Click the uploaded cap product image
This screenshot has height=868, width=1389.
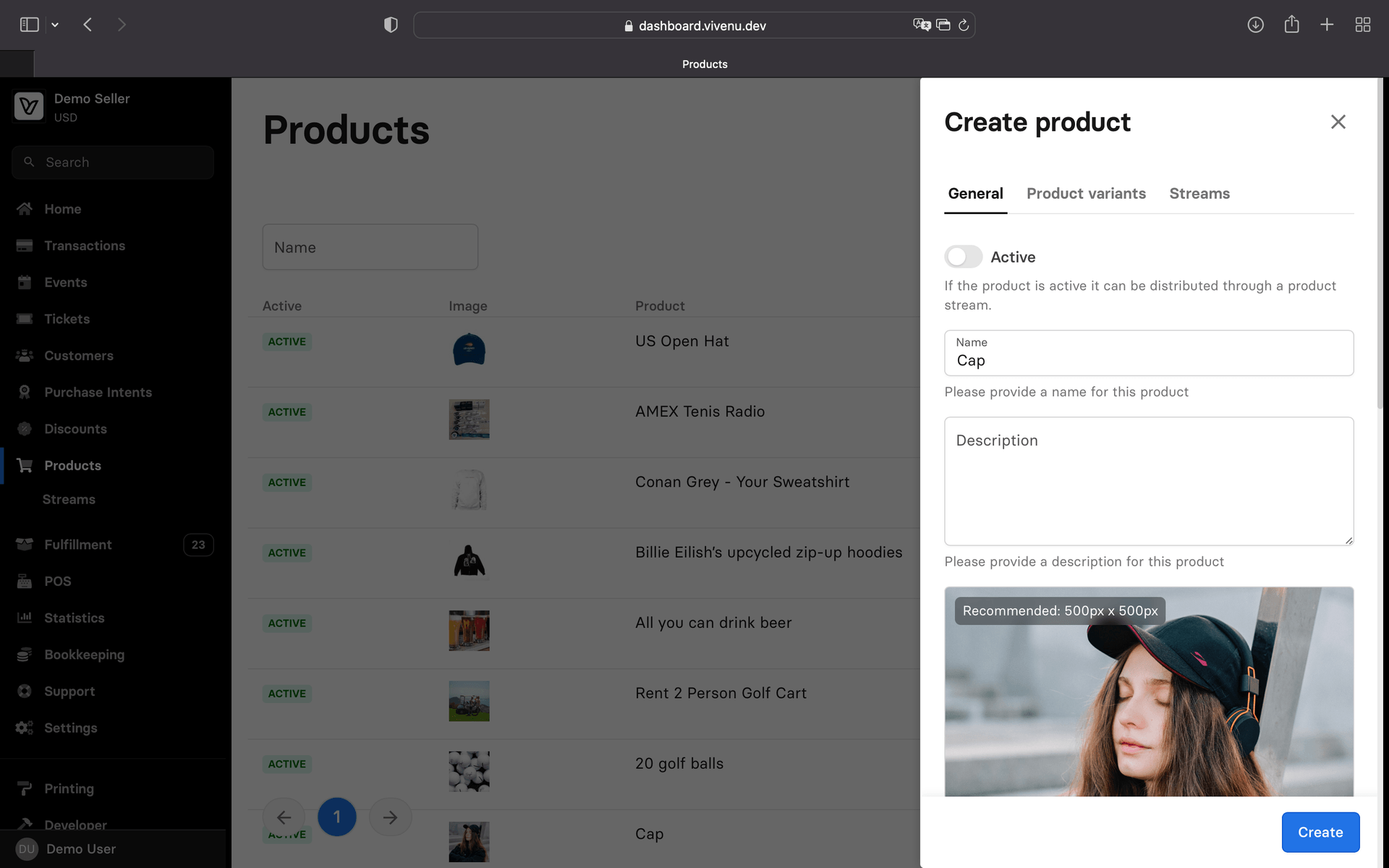1149,692
